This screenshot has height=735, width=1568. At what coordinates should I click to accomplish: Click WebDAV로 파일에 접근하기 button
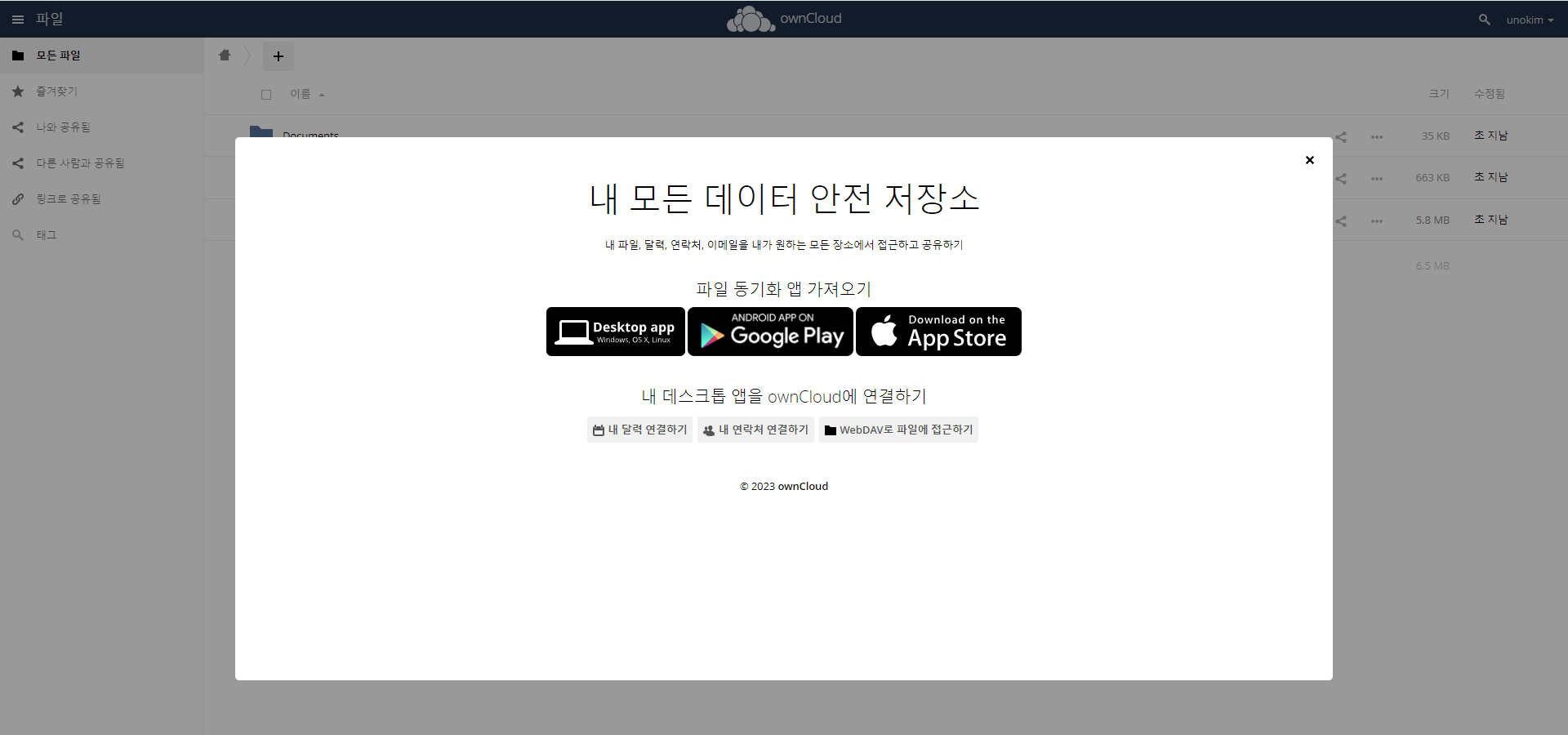pyautogui.click(x=898, y=430)
